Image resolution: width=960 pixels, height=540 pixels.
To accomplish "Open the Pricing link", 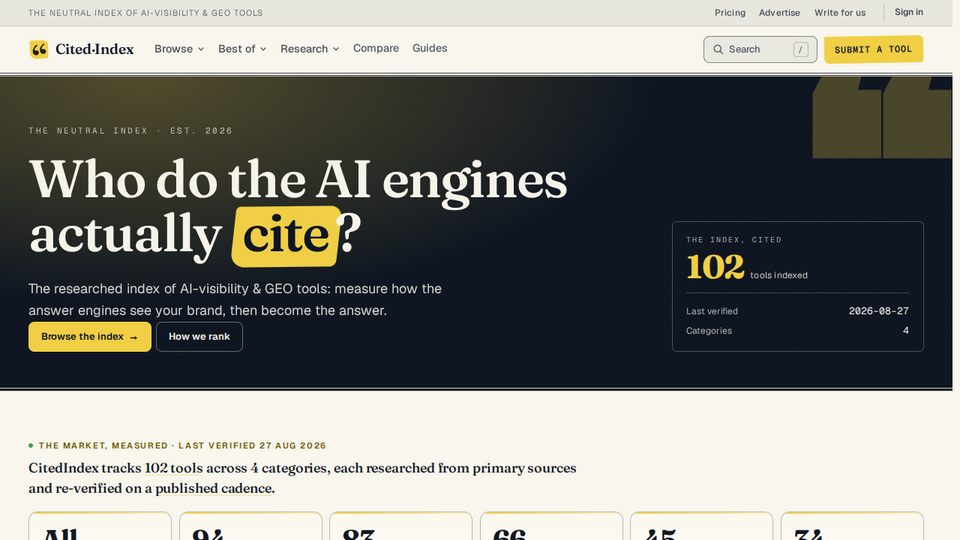I will [x=730, y=13].
